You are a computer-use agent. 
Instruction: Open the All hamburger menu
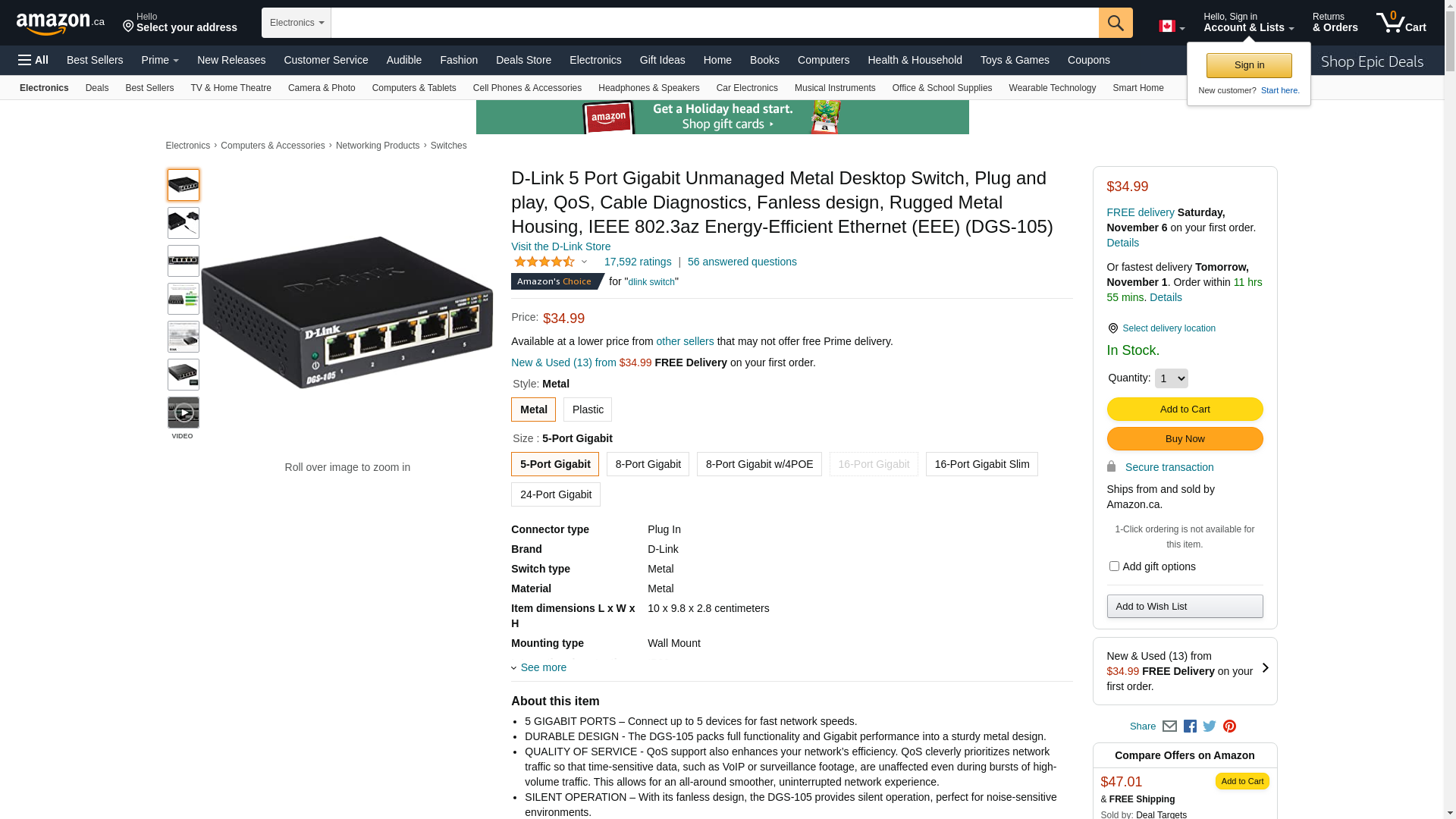(x=33, y=60)
